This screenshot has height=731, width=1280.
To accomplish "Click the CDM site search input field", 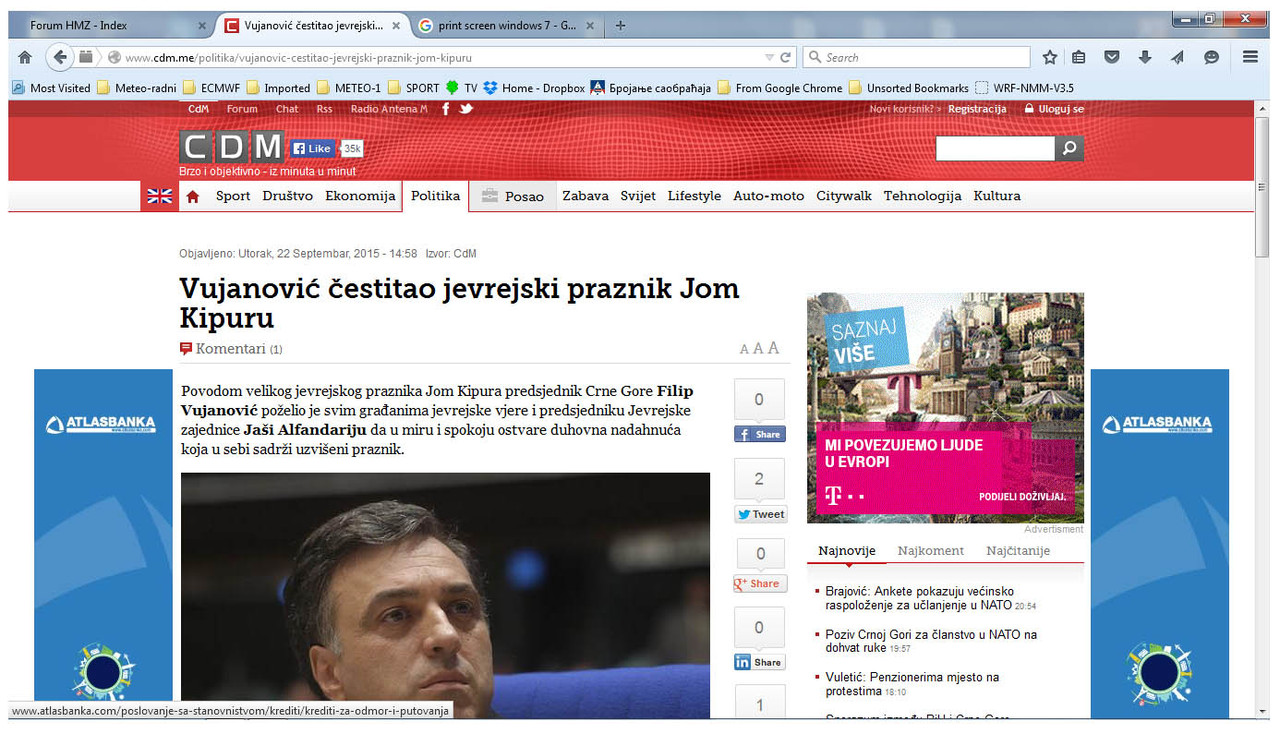I will click(995, 148).
